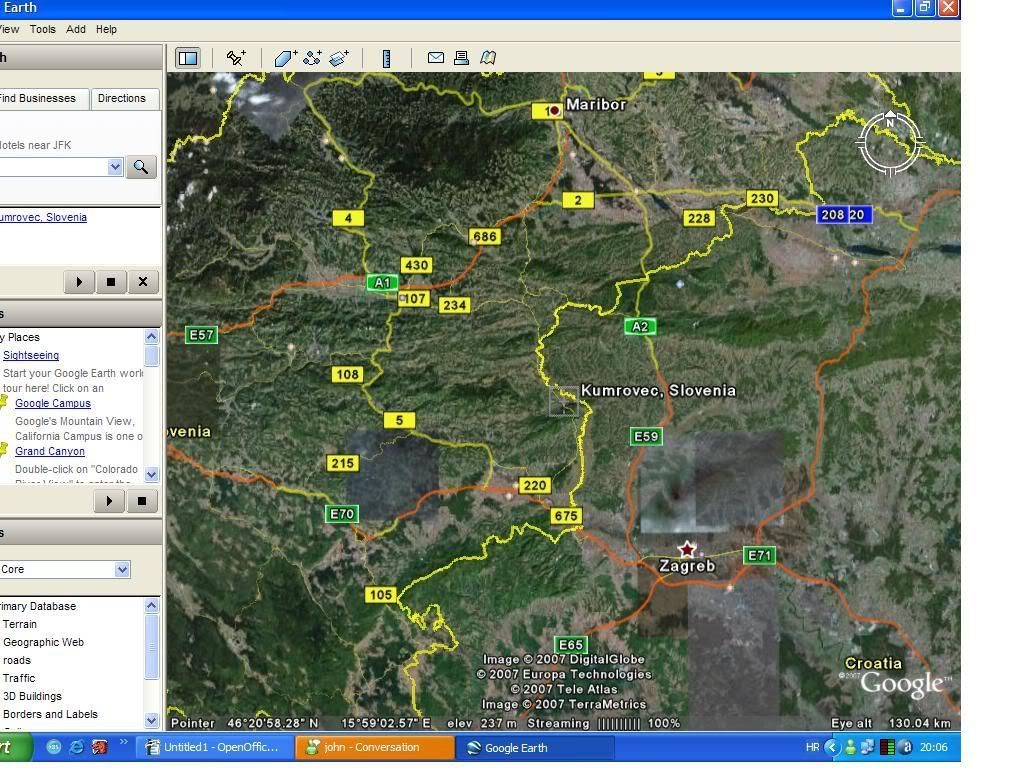
Task: Click the Kumrovec, Slovenia search result link
Action: coord(42,217)
